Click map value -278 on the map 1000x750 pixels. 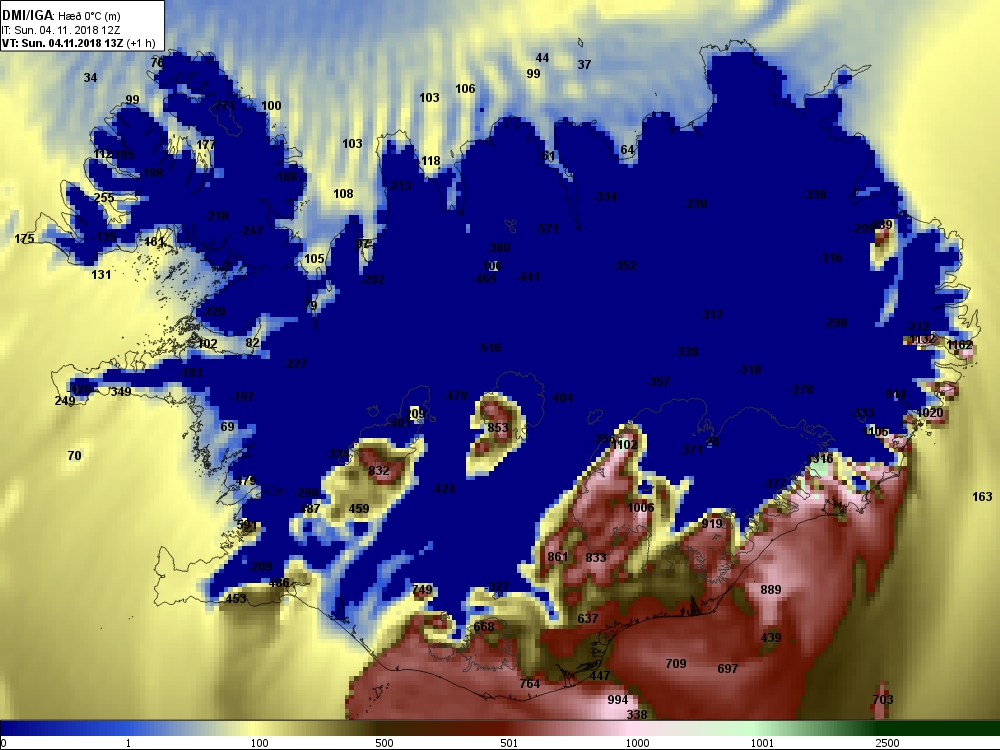801,390
